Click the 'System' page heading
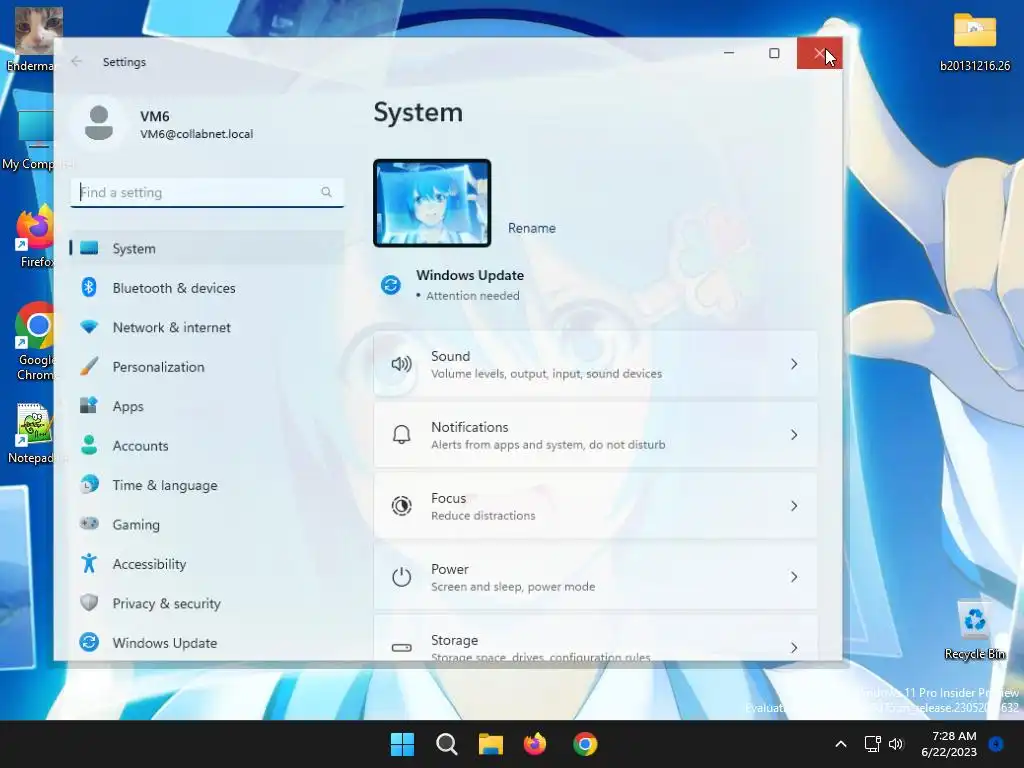1024x768 pixels. pos(418,112)
